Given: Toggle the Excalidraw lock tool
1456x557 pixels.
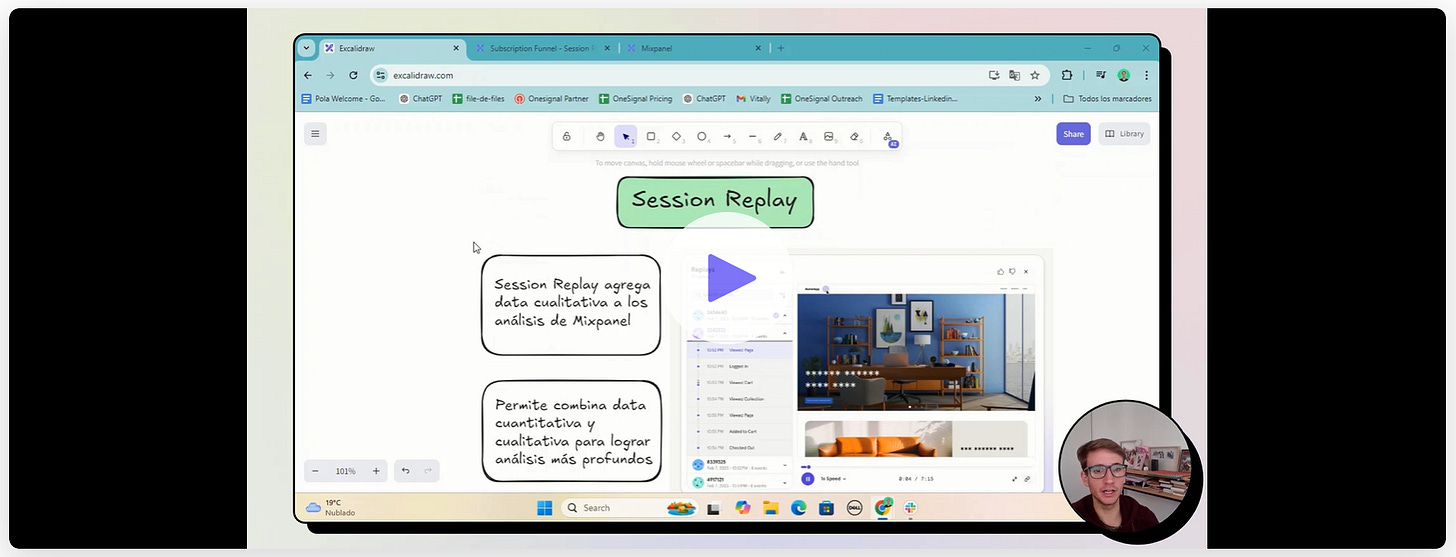Looking at the screenshot, I should (567, 137).
